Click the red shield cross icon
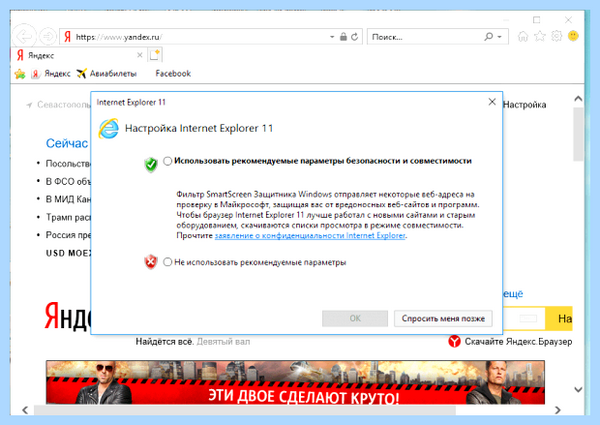Image resolution: width=600 pixels, height=425 pixels. pyautogui.click(x=151, y=262)
